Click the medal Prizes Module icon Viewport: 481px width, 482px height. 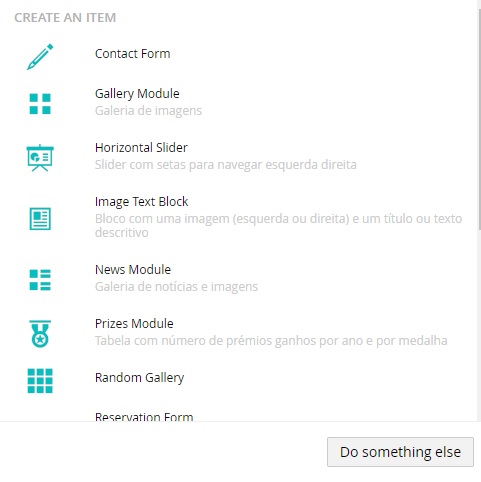[x=40, y=334]
